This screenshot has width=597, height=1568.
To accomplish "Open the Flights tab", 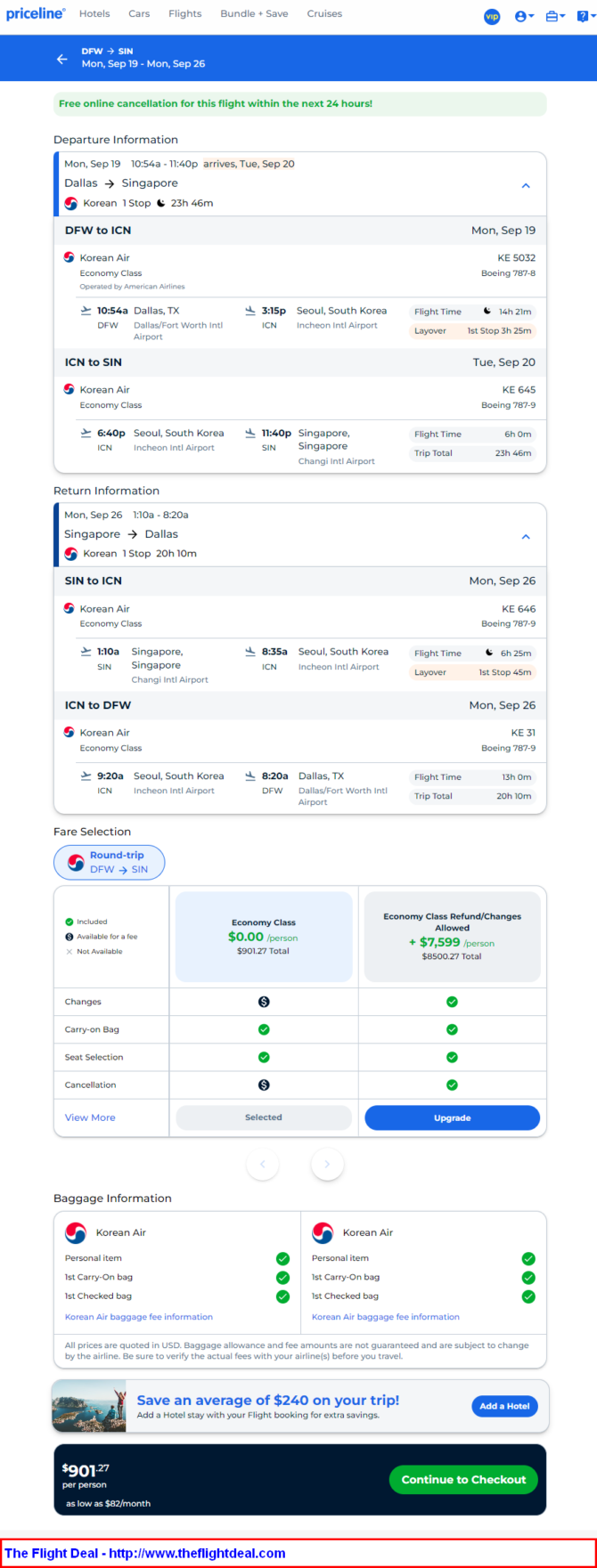I will tap(185, 14).
